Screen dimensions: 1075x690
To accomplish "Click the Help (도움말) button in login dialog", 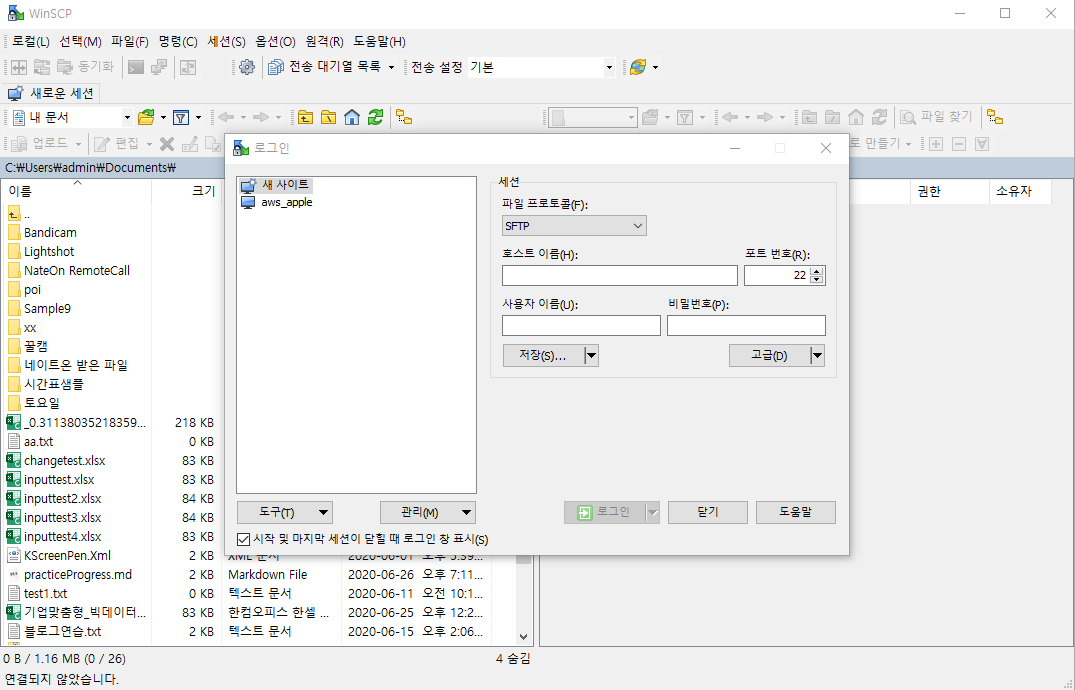I will coord(795,512).
